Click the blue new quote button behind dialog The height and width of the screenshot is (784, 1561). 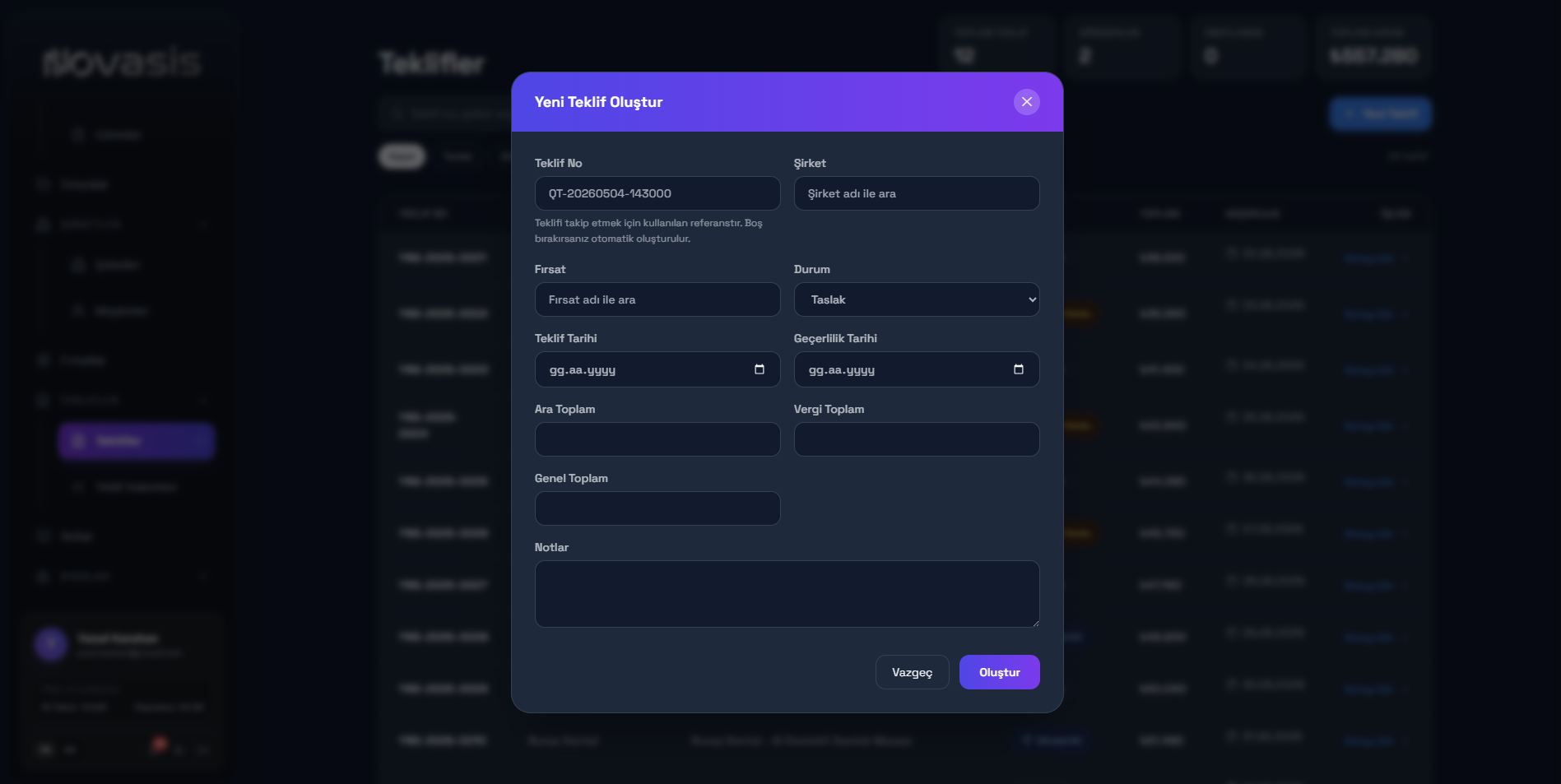click(1380, 114)
